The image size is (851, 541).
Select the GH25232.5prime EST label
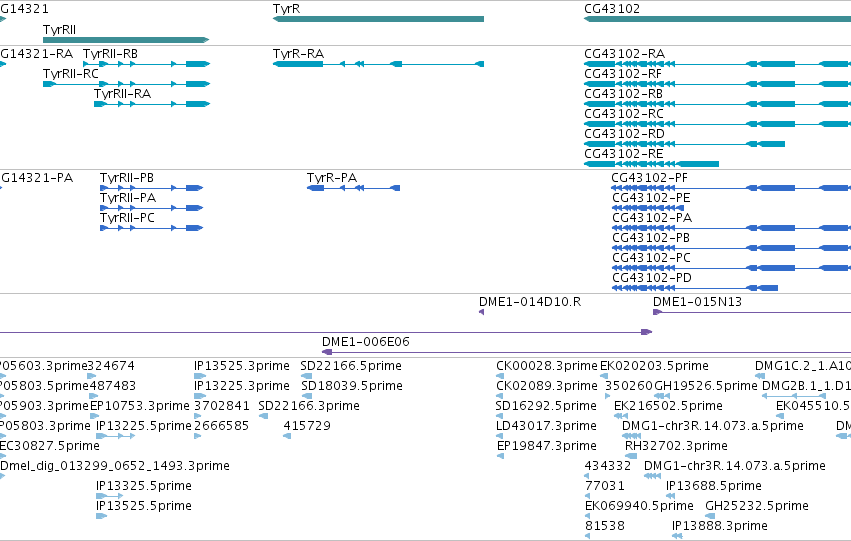757,506
